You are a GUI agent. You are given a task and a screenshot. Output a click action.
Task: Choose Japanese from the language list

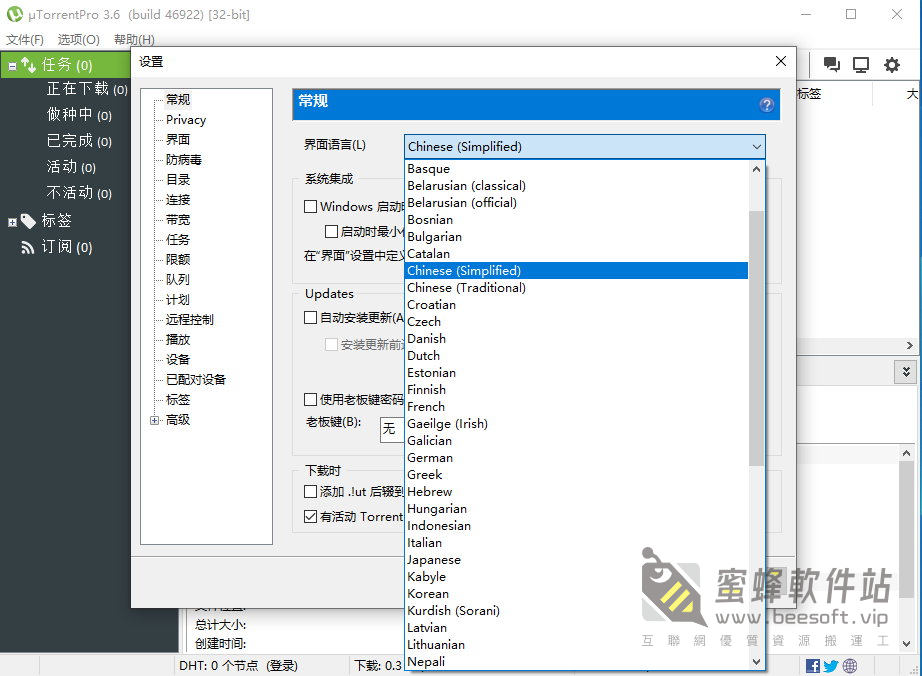pyautogui.click(x=577, y=560)
